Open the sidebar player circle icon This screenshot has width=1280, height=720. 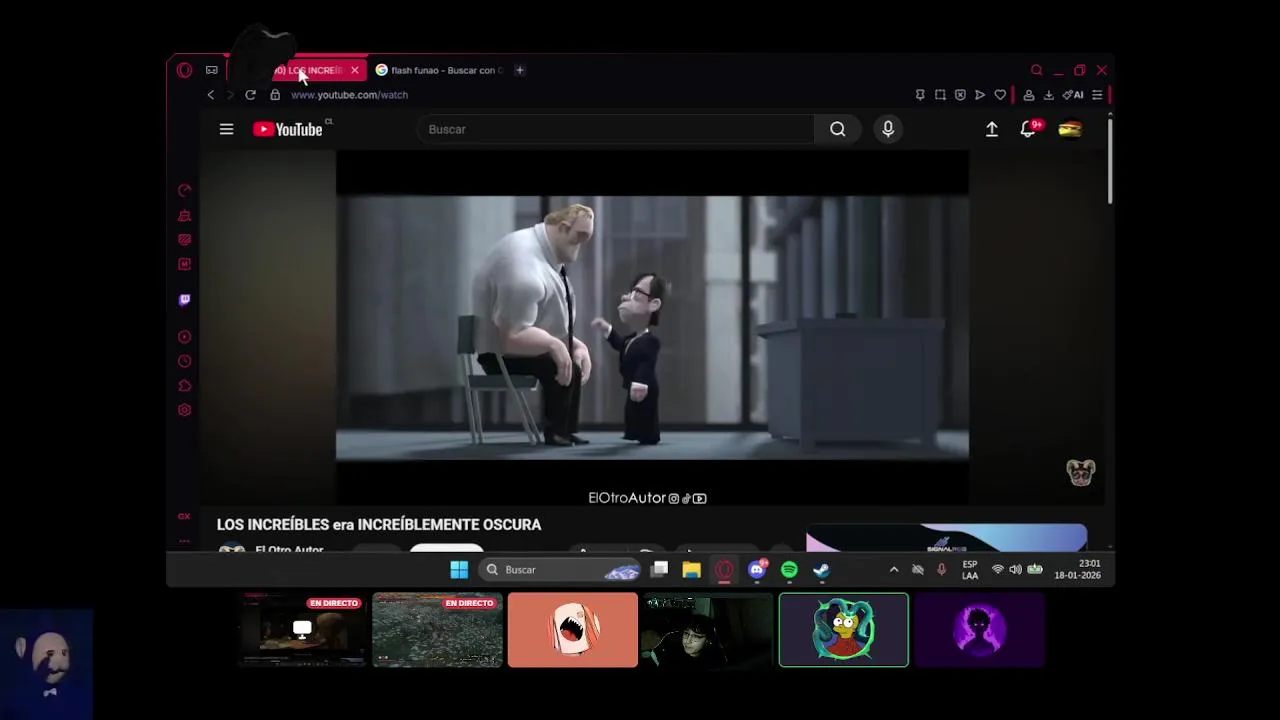(184, 337)
